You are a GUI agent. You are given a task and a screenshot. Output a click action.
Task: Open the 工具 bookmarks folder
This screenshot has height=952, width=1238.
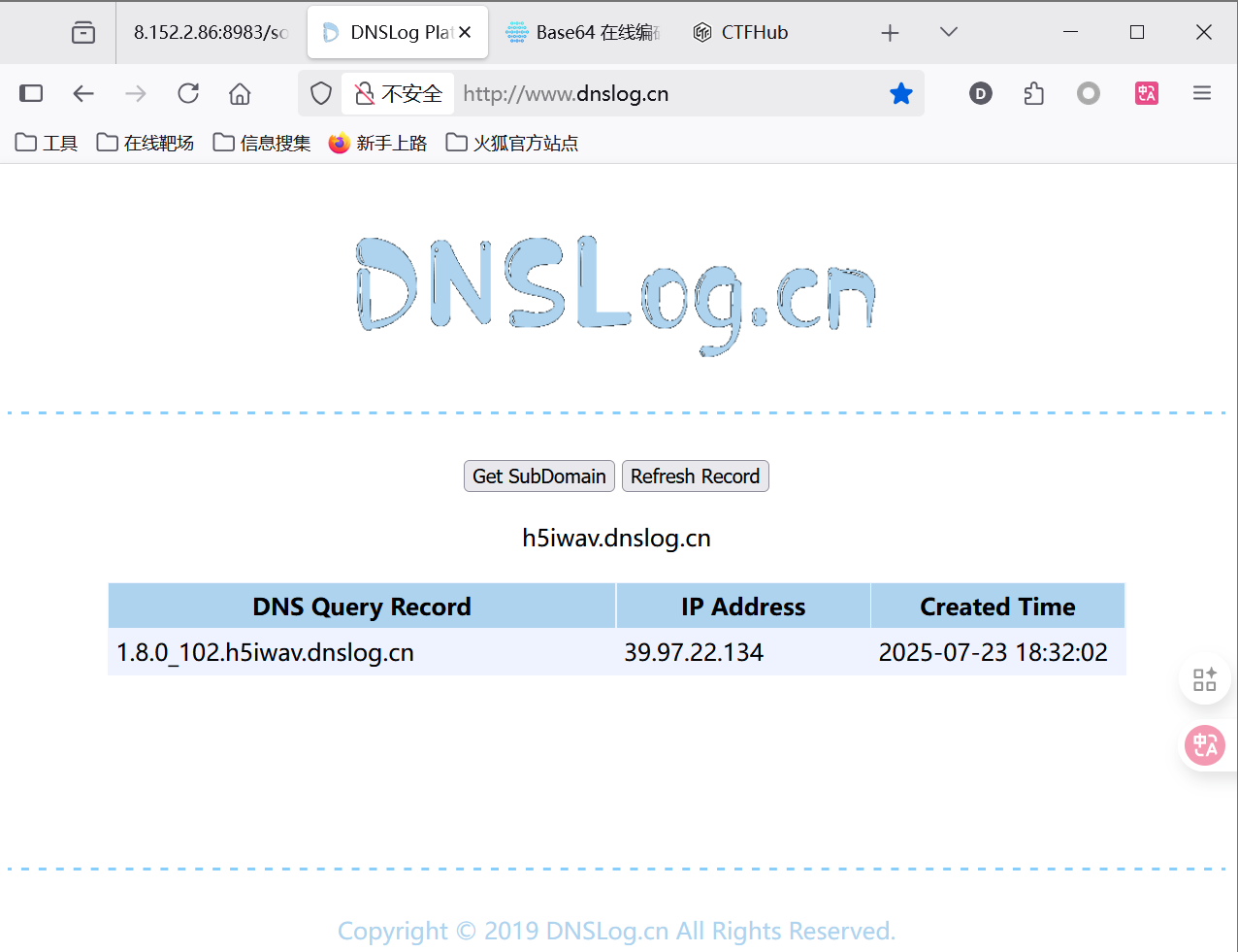click(x=47, y=143)
